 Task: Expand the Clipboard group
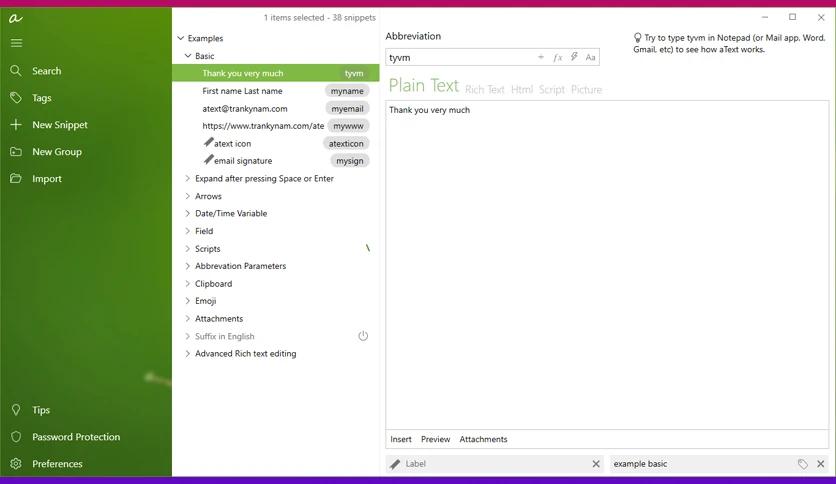[x=188, y=284]
